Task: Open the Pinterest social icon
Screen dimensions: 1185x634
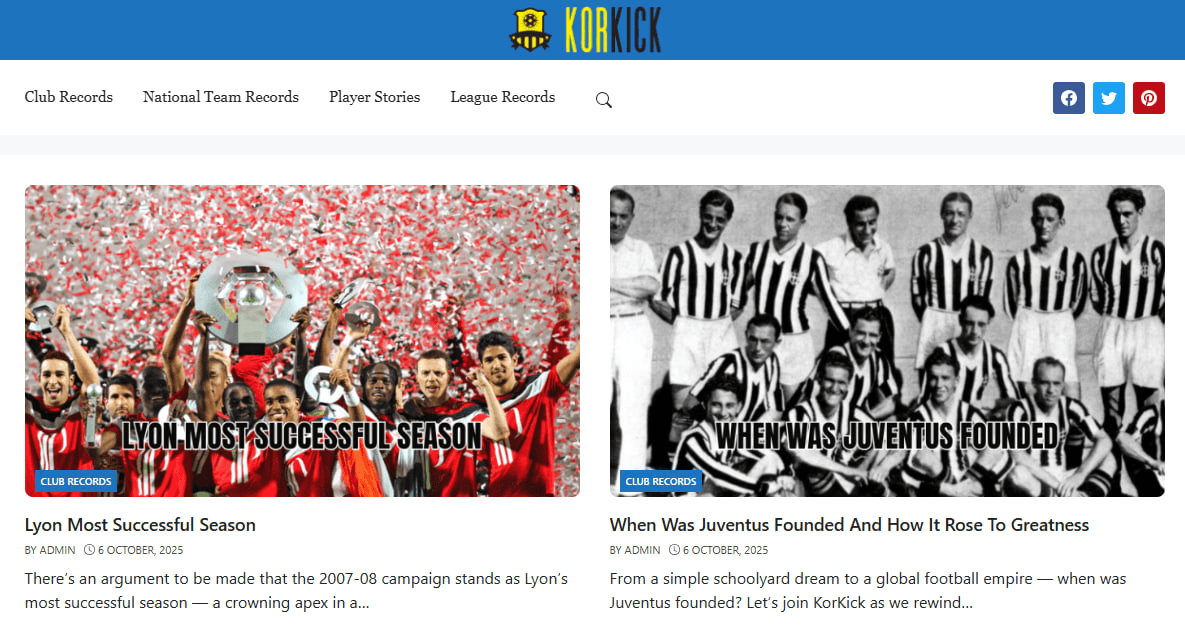Action: click(1149, 98)
